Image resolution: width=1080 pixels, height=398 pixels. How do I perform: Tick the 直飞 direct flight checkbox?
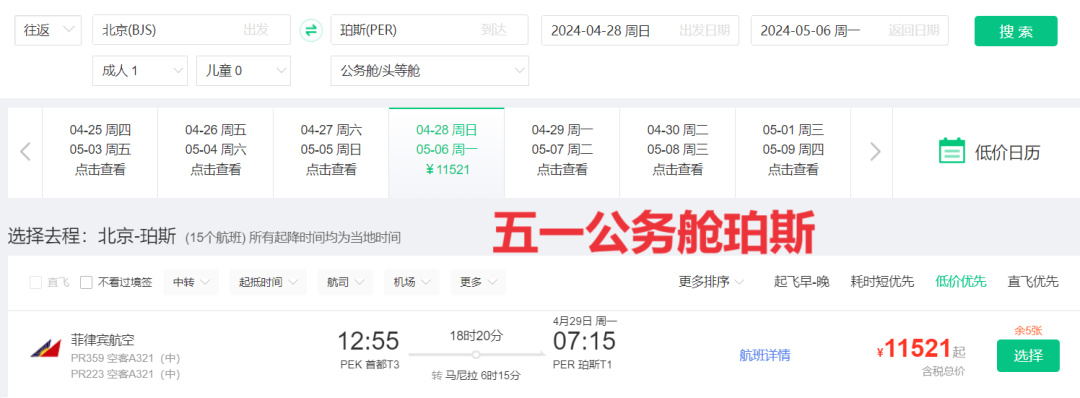pyautogui.click(x=35, y=282)
